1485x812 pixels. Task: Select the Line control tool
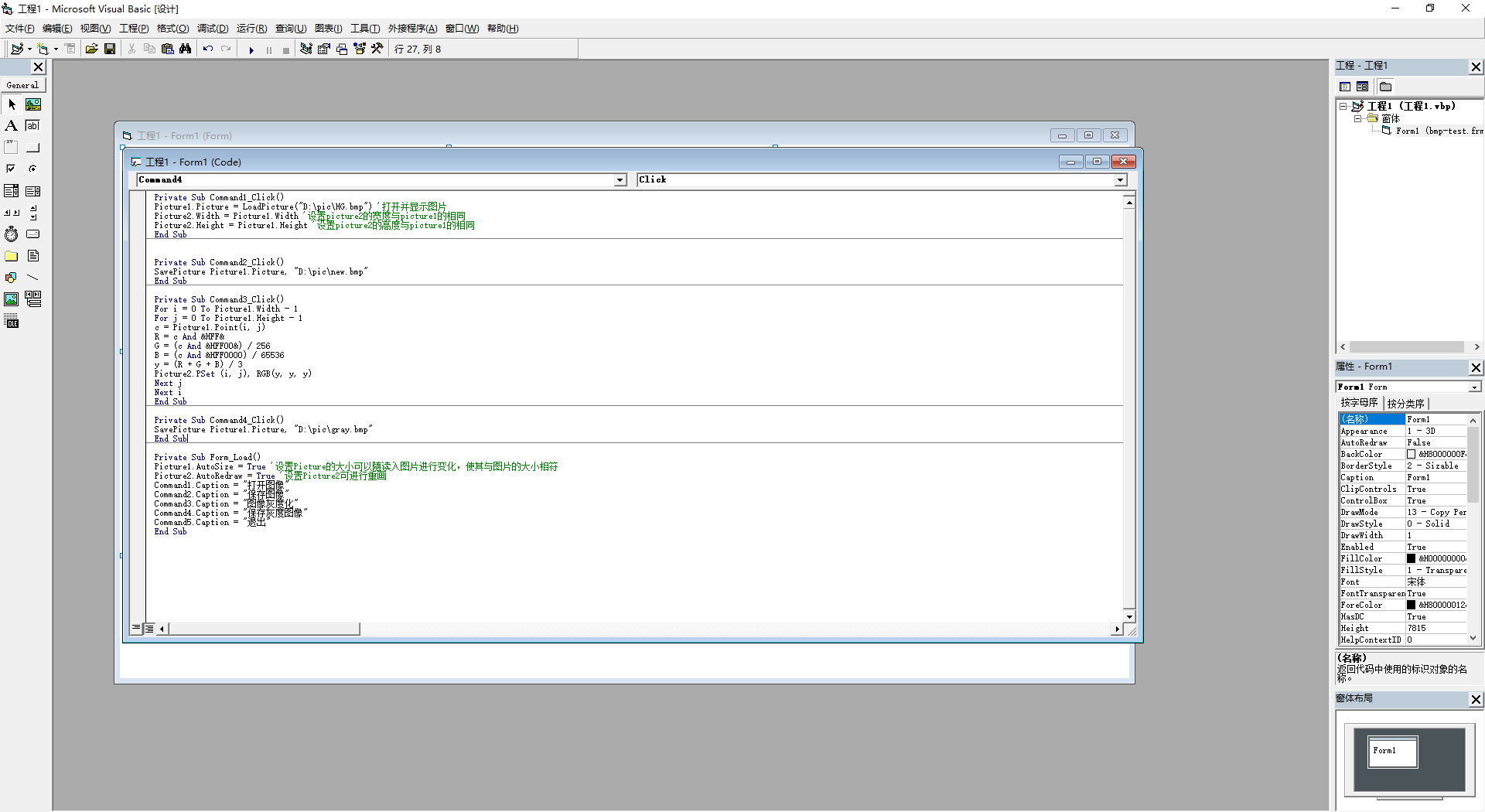point(33,278)
